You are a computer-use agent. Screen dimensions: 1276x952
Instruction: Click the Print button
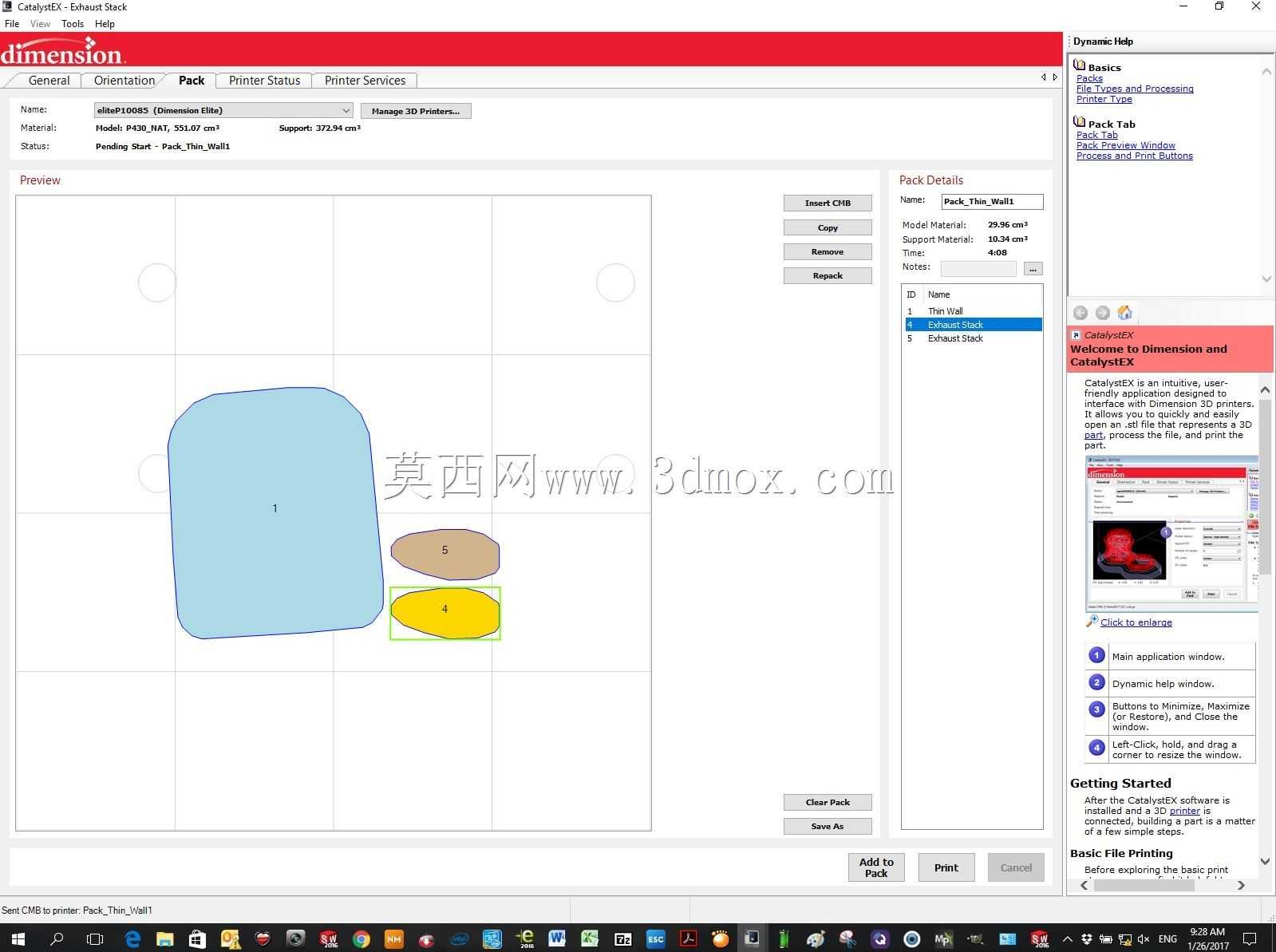coord(946,867)
